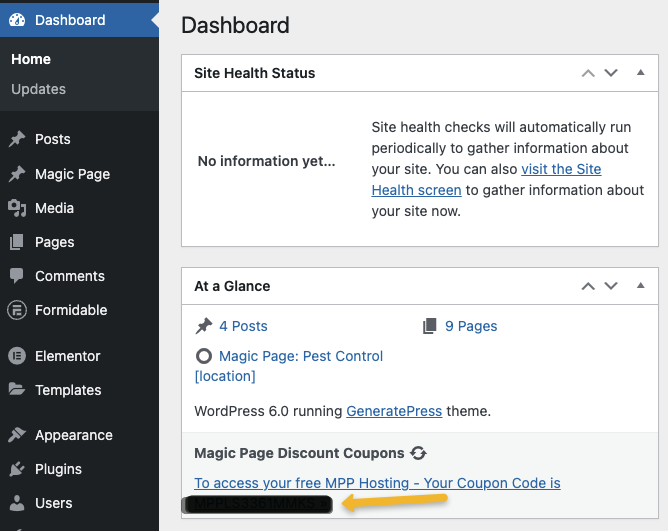Click the Formidable icon in sidebar

tap(17, 310)
